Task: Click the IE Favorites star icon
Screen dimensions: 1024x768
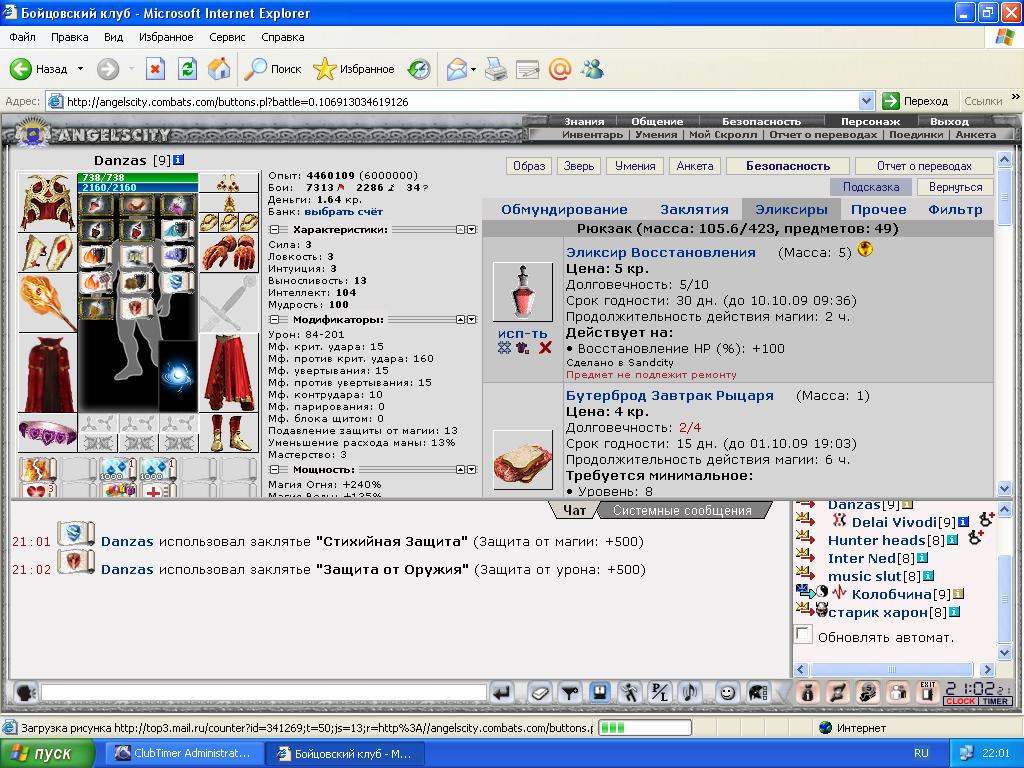Action: point(325,69)
